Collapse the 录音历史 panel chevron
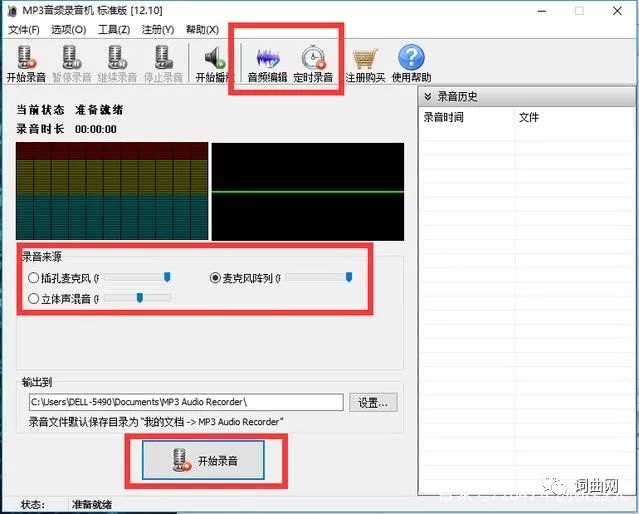 (427, 97)
